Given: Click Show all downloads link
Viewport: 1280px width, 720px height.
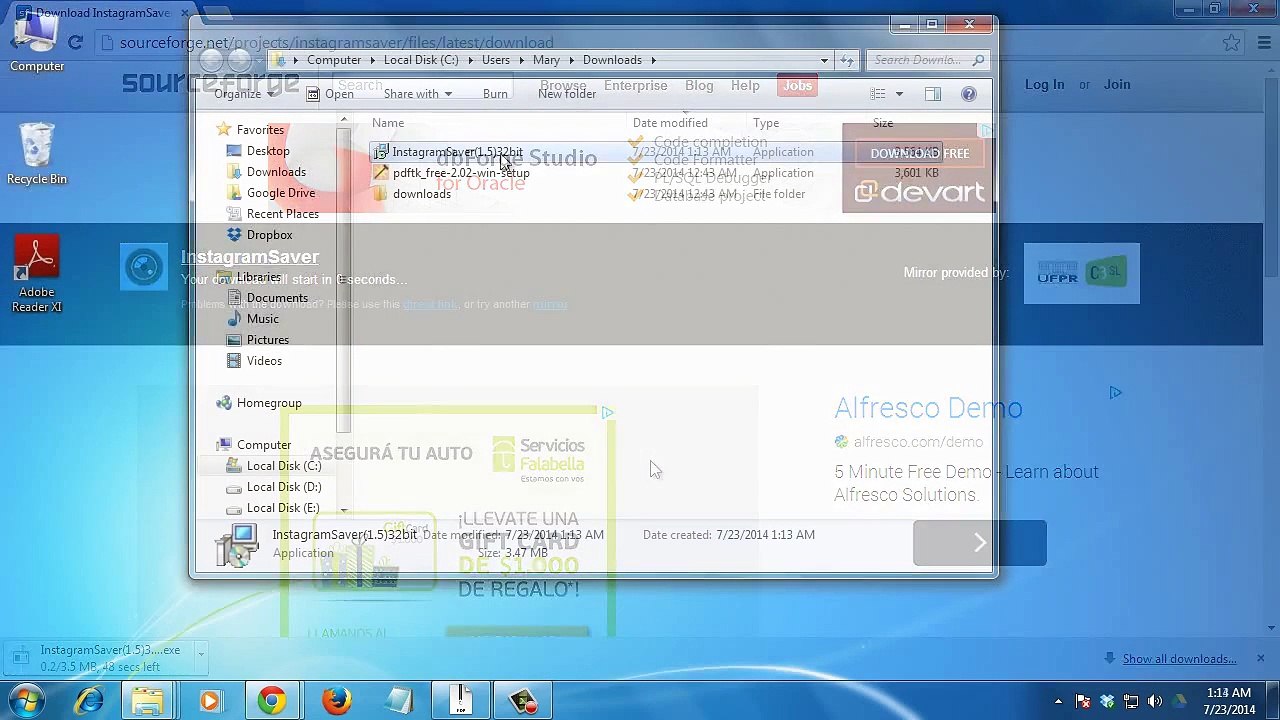Looking at the screenshot, I should (x=1179, y=659).
